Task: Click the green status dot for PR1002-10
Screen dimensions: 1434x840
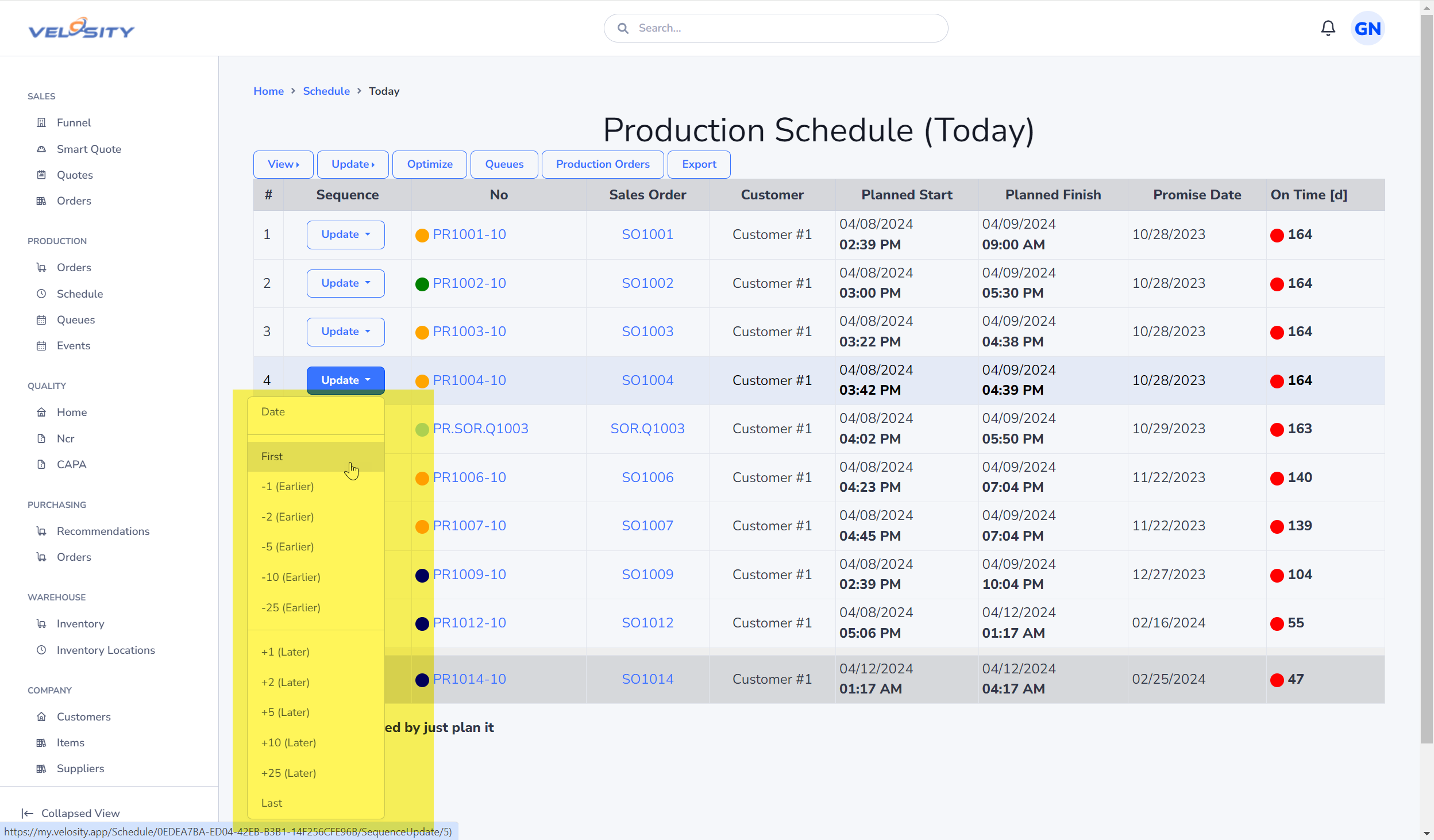Action: [x=422, y=284]
